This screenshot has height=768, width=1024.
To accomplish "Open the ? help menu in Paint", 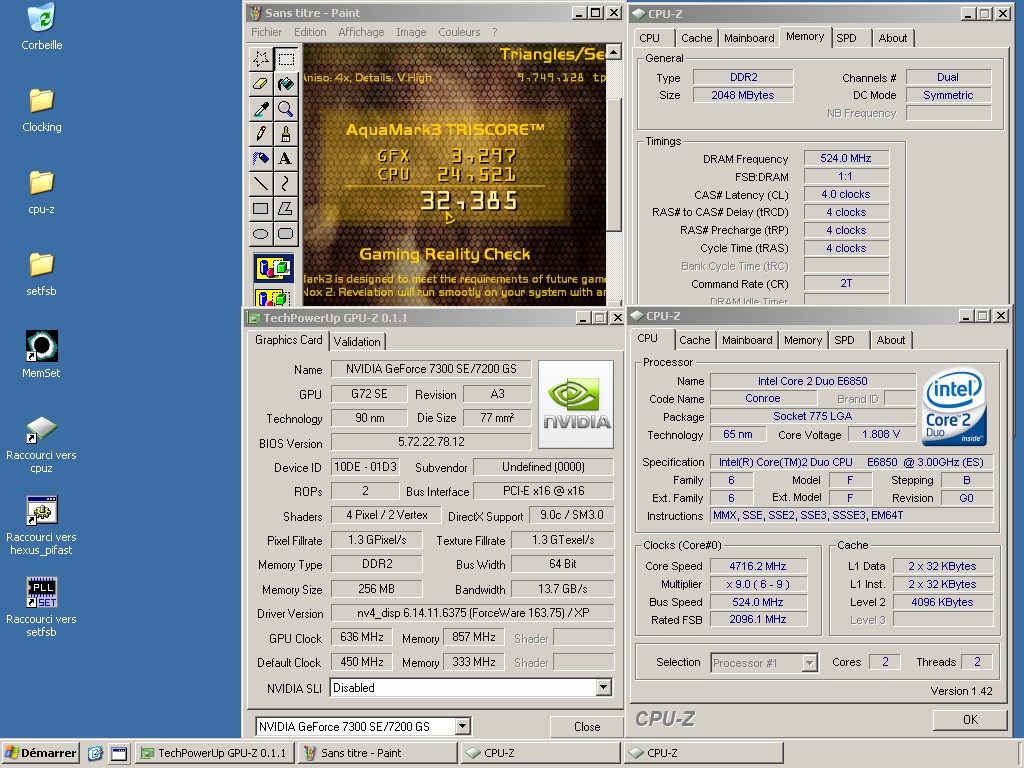I will click(494, 32).
